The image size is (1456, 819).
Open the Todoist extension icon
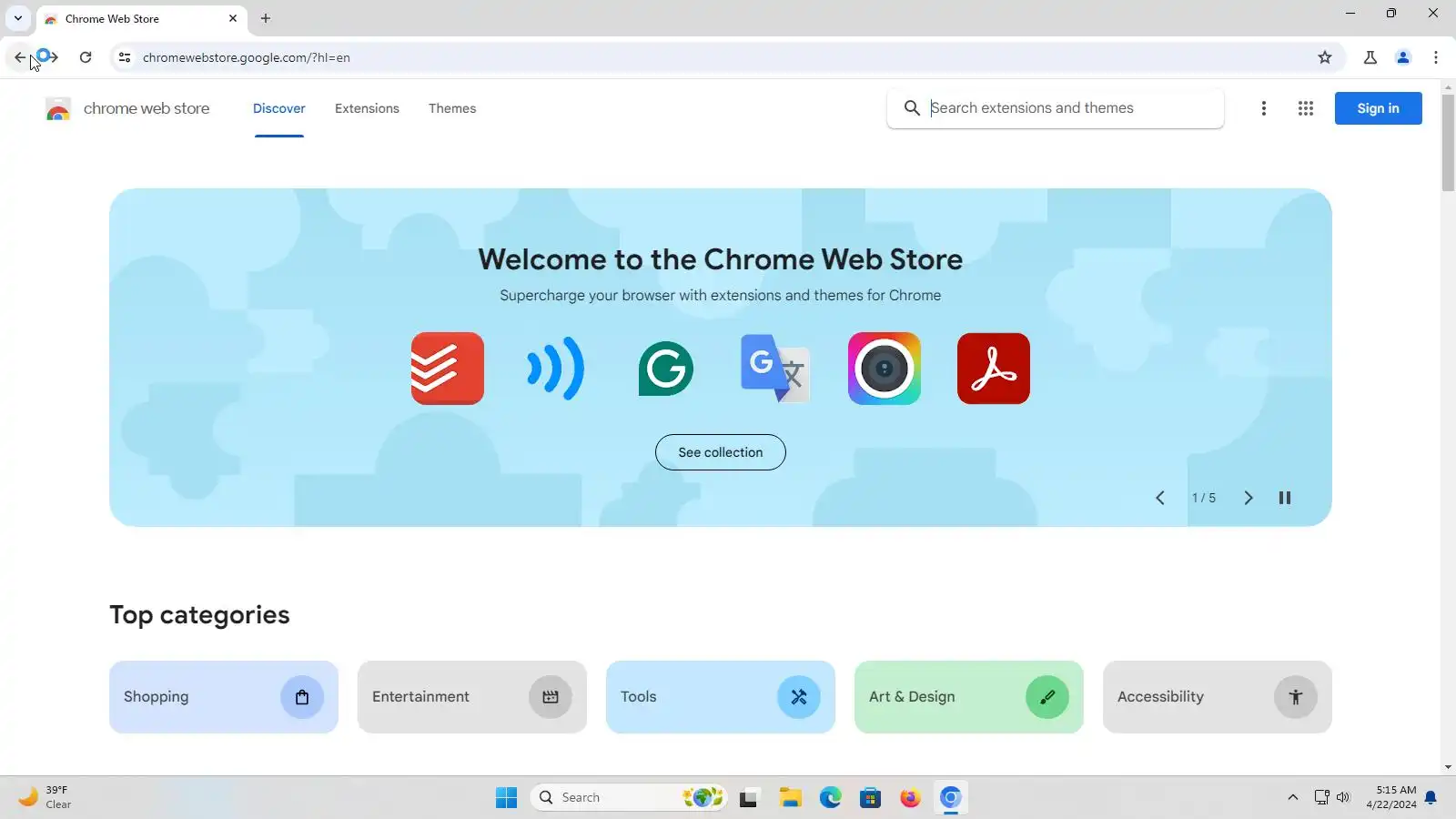pyautogui.click(x=447, y=369)
